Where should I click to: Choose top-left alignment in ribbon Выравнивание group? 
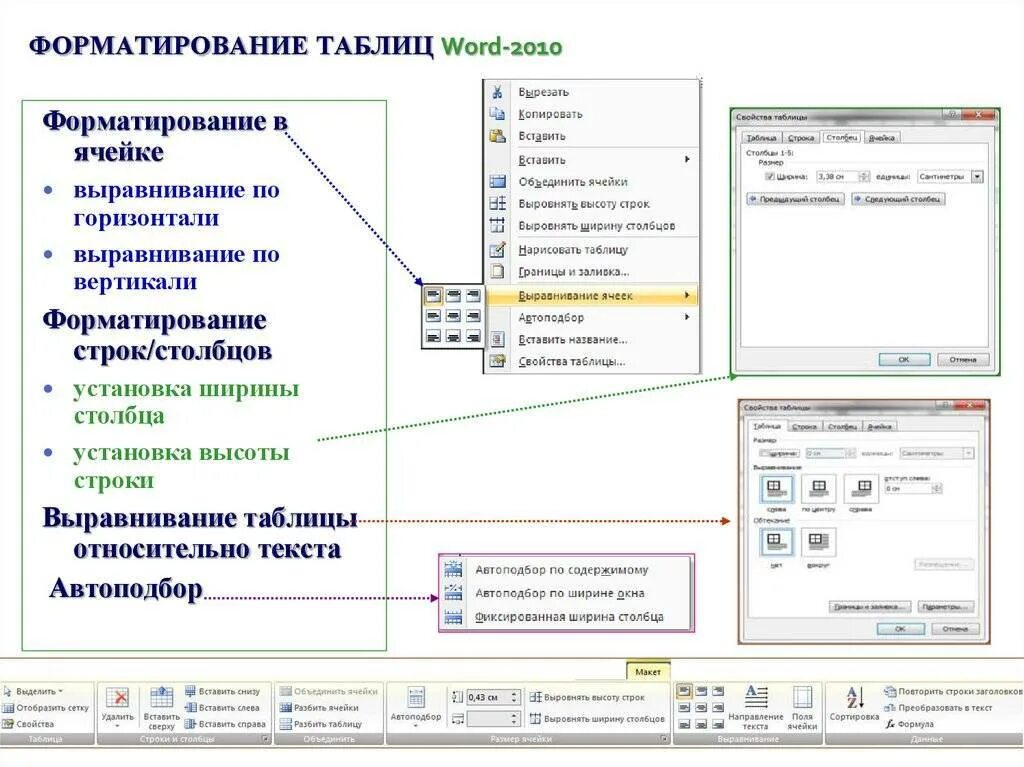(684, 691)
